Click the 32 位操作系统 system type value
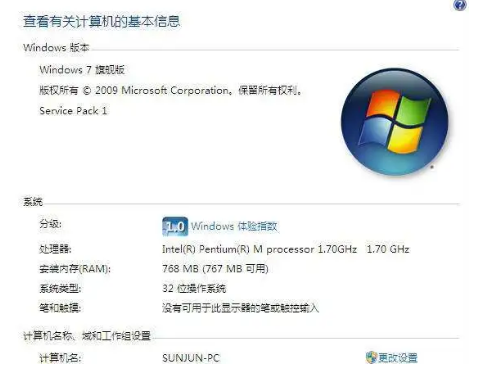The height and width of the screenshot is (379, 481). click(x=194, y=288)
